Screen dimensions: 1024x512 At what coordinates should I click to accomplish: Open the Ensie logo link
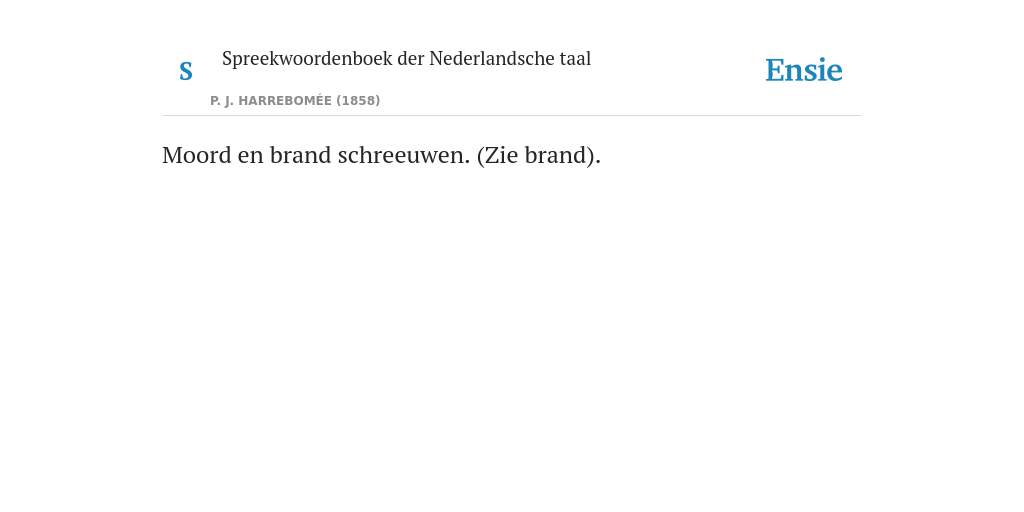(x=804, y=71)
